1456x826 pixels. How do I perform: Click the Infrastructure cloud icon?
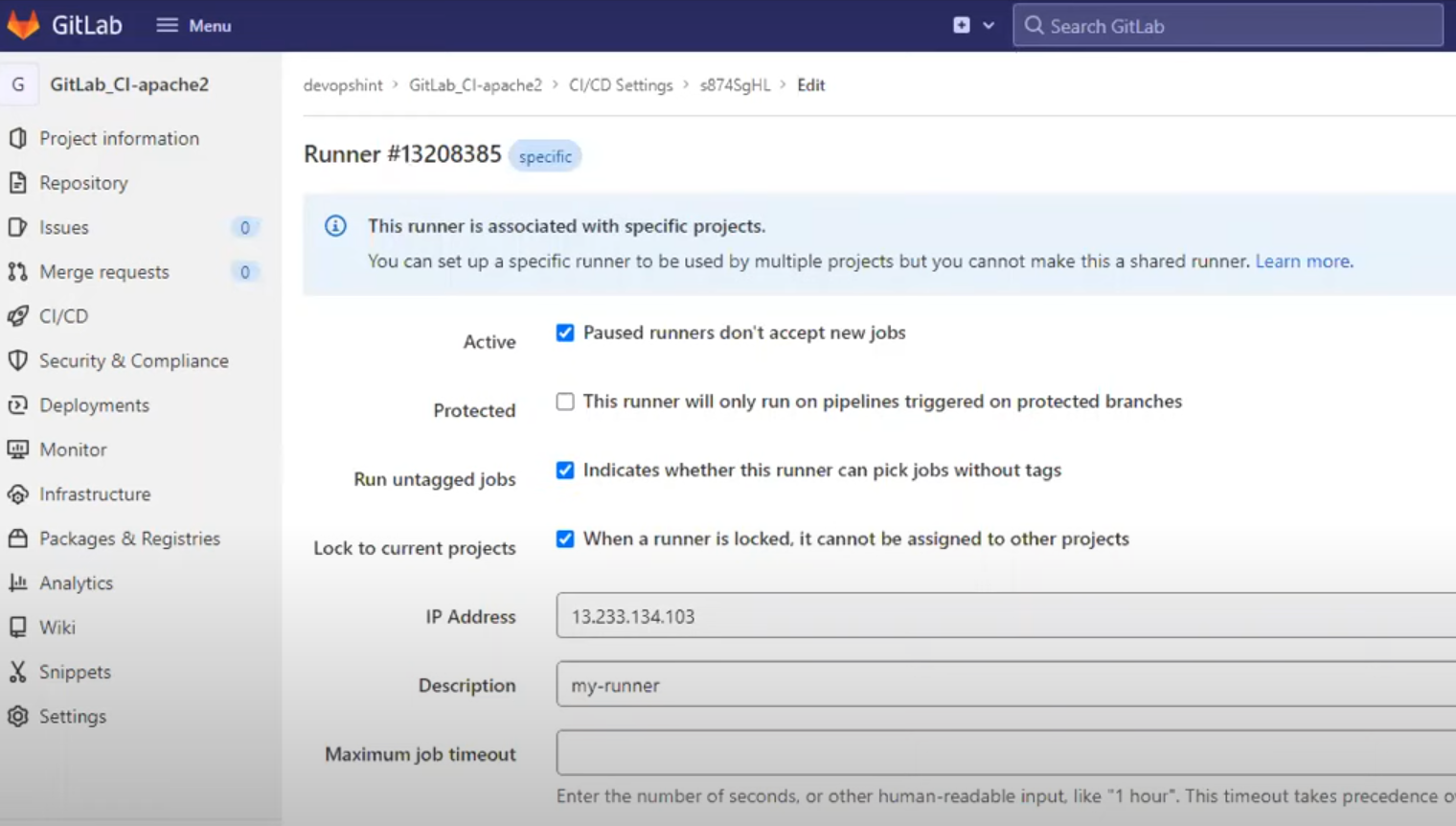17,493
